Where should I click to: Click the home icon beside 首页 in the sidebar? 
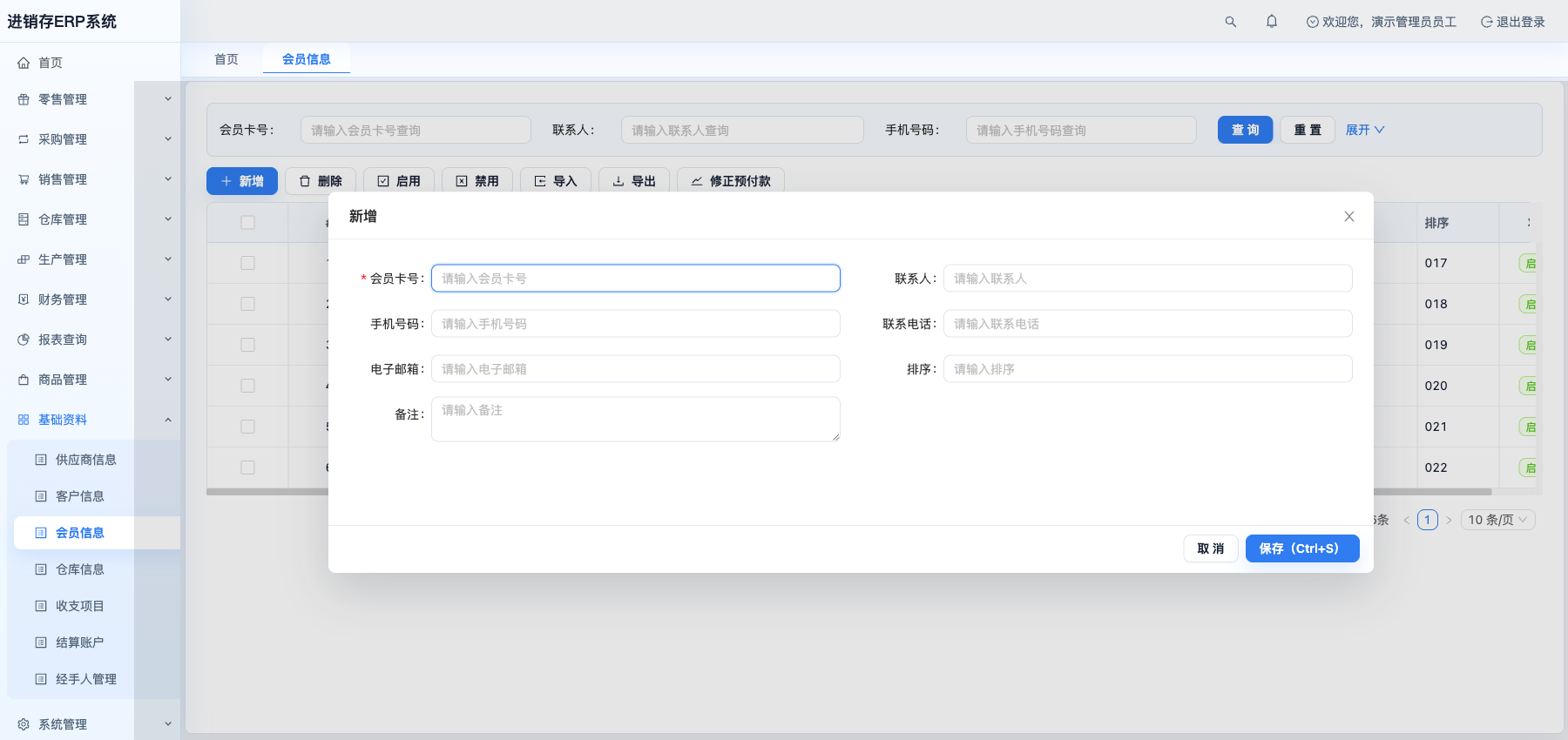[x=24, y=63]
